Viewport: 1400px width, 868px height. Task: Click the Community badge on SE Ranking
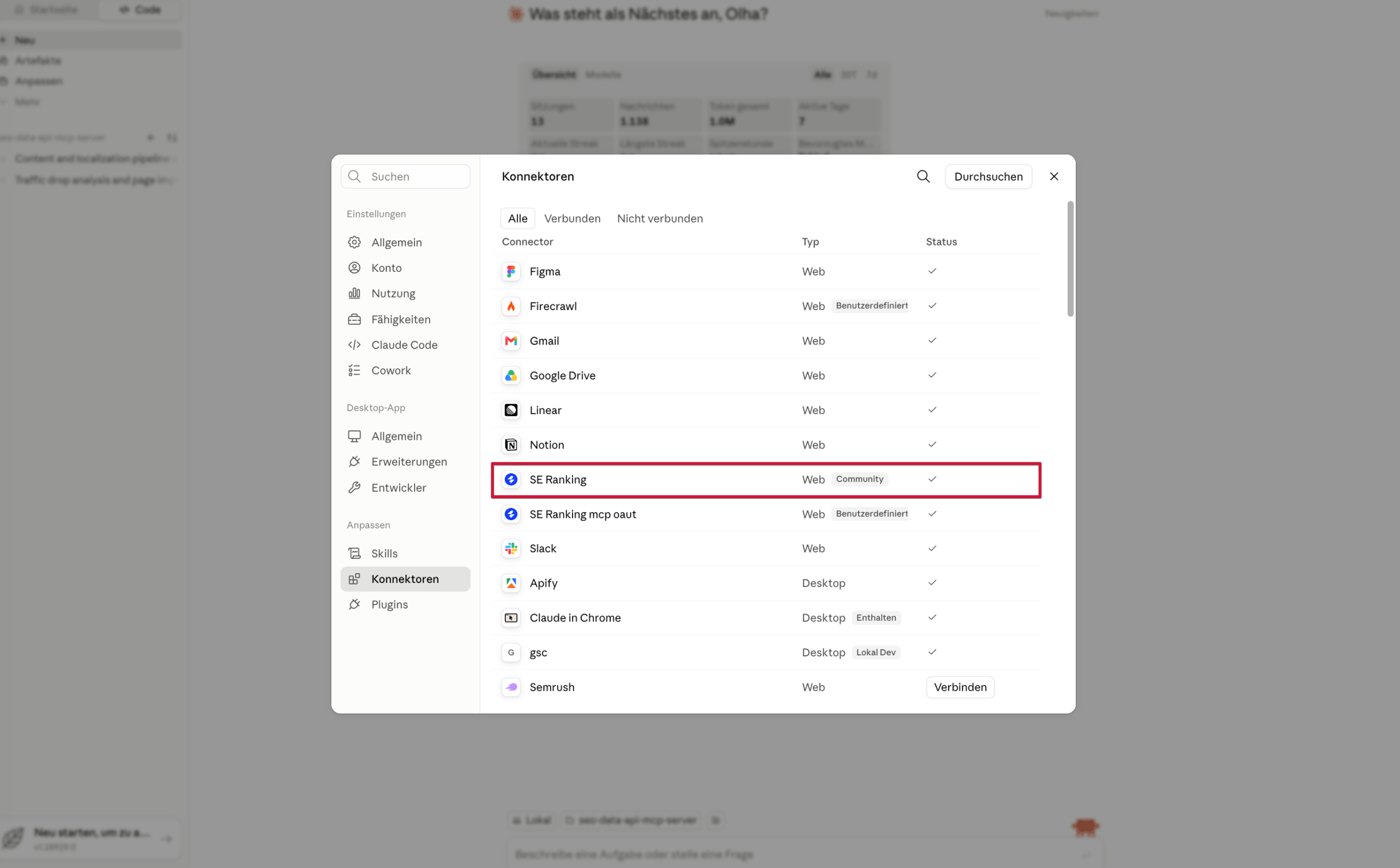pyautogui.click(x=859, y=479)
